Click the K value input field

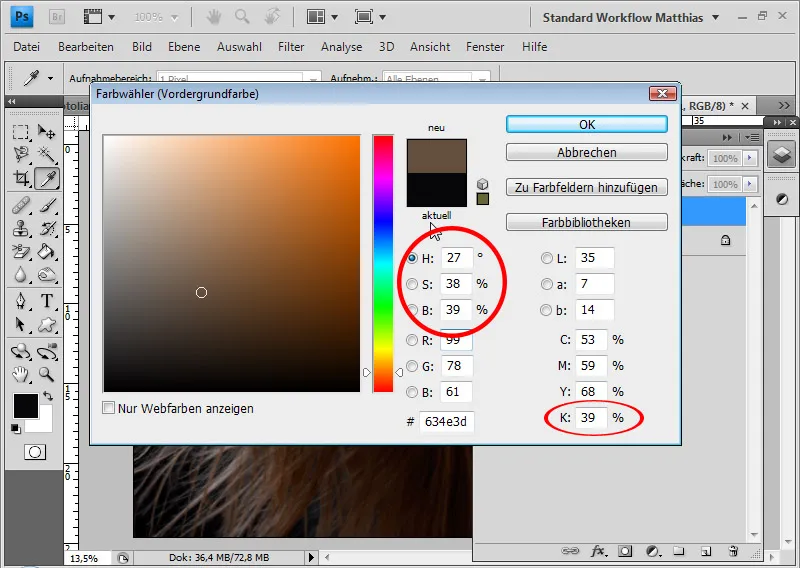click(x=591, y=417)
